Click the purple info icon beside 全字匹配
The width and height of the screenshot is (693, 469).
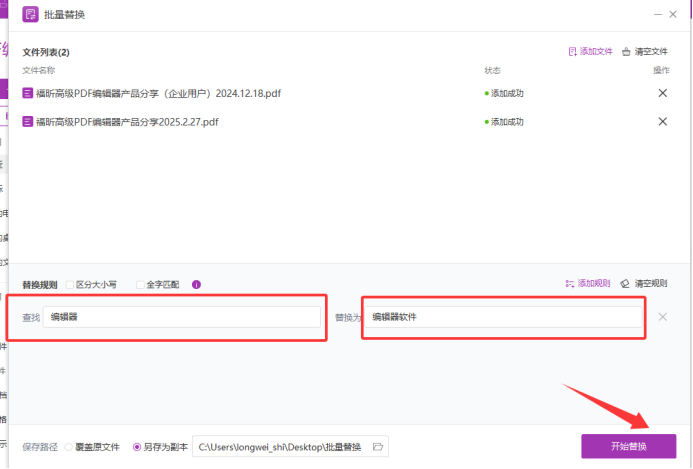(x=196, y=285)
